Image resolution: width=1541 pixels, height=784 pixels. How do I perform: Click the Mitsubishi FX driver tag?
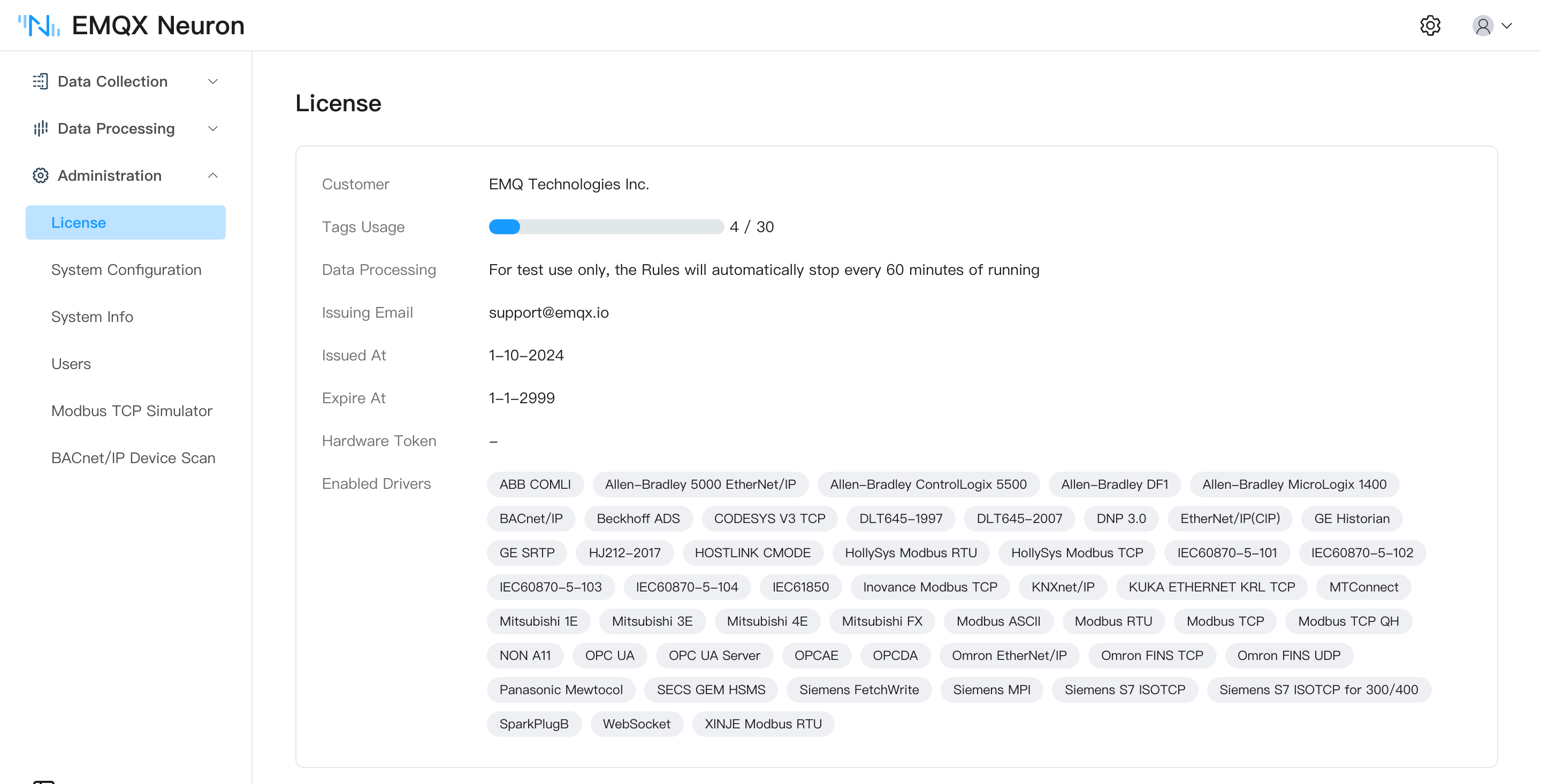point(882,621)
